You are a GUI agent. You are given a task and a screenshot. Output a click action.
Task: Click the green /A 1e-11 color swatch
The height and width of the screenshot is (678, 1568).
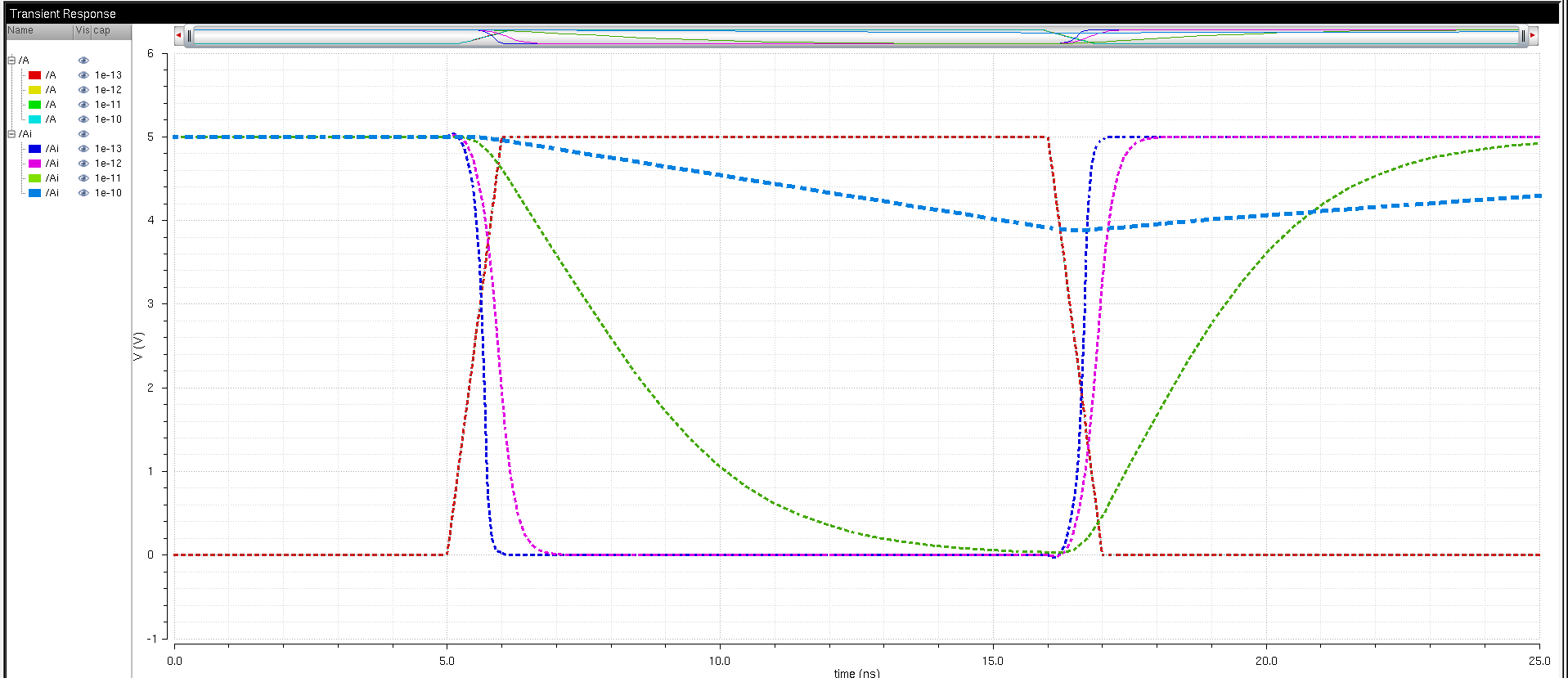[34, 105]
